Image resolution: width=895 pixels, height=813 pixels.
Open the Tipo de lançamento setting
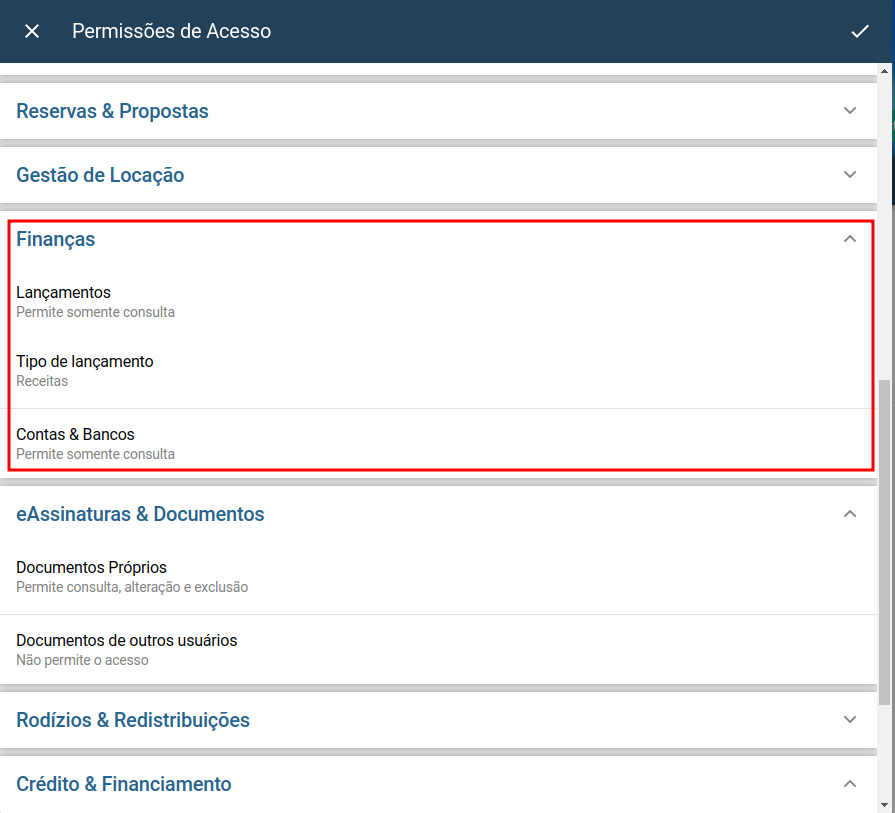coord(438,371)
